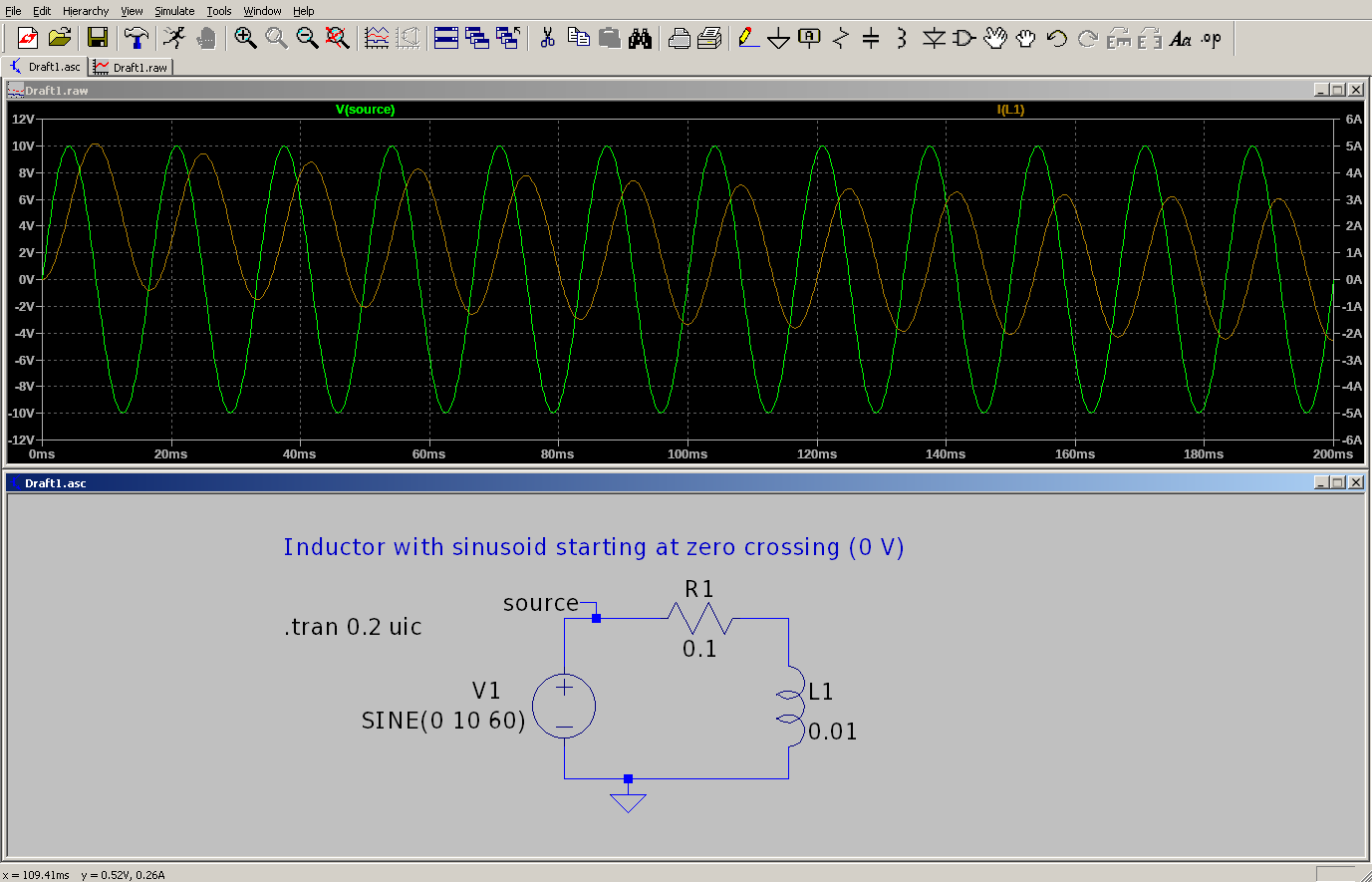This screenshot has width=1372, height=882.
Task: Insert text with the Aa tool
Action: coord(1181,38)
